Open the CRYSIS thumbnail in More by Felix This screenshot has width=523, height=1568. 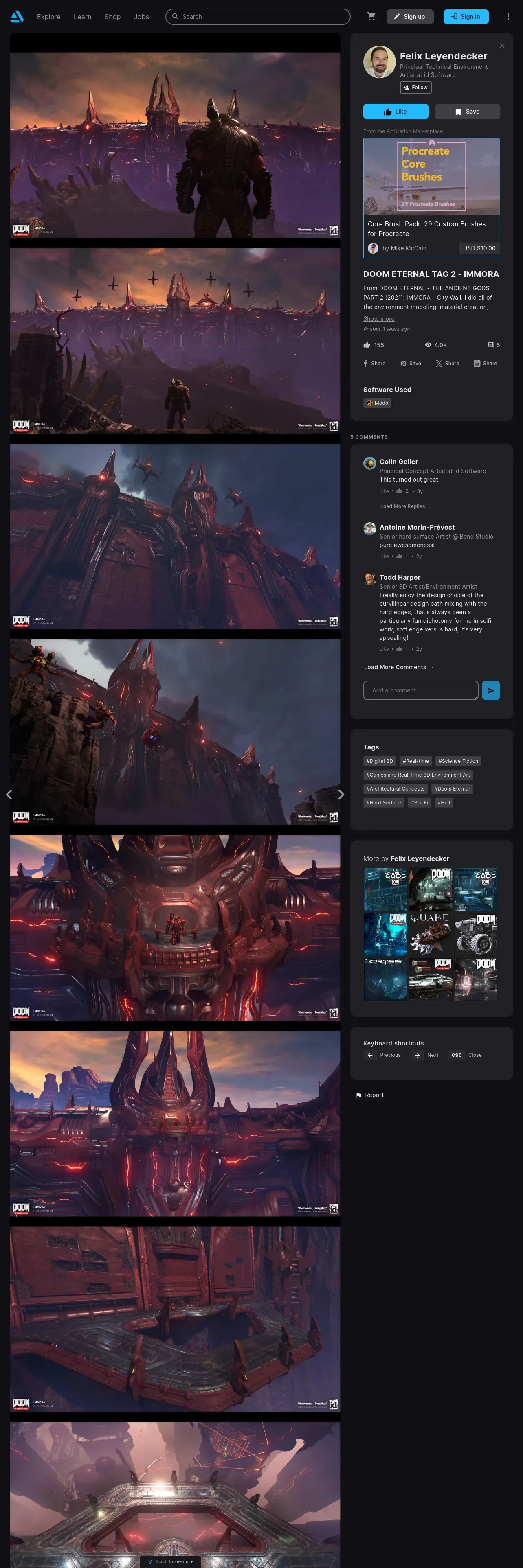pos(385,979)
